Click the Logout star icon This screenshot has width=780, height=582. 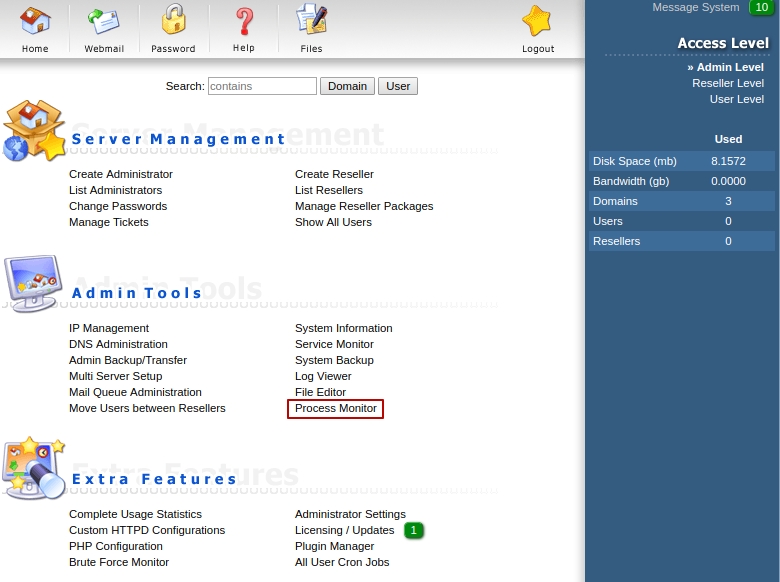[x=538, y=21]
